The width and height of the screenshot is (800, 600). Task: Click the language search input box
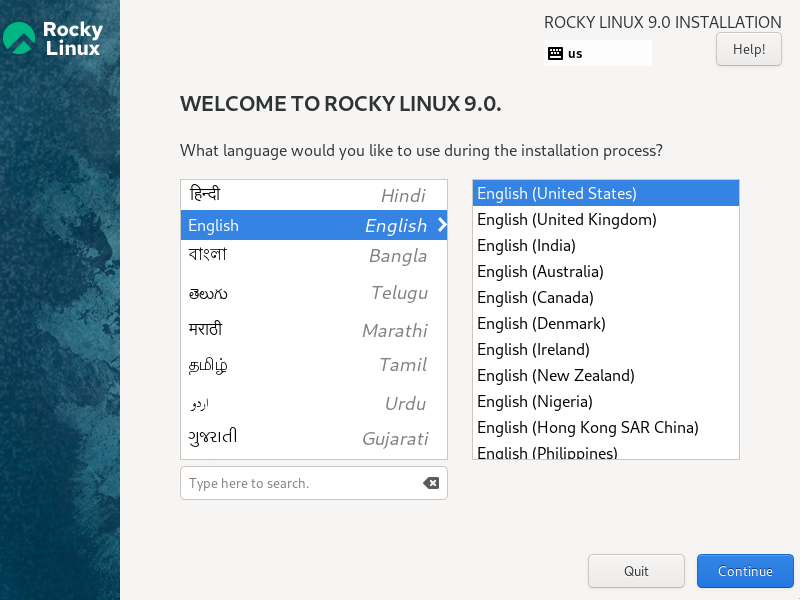point(300,483)
